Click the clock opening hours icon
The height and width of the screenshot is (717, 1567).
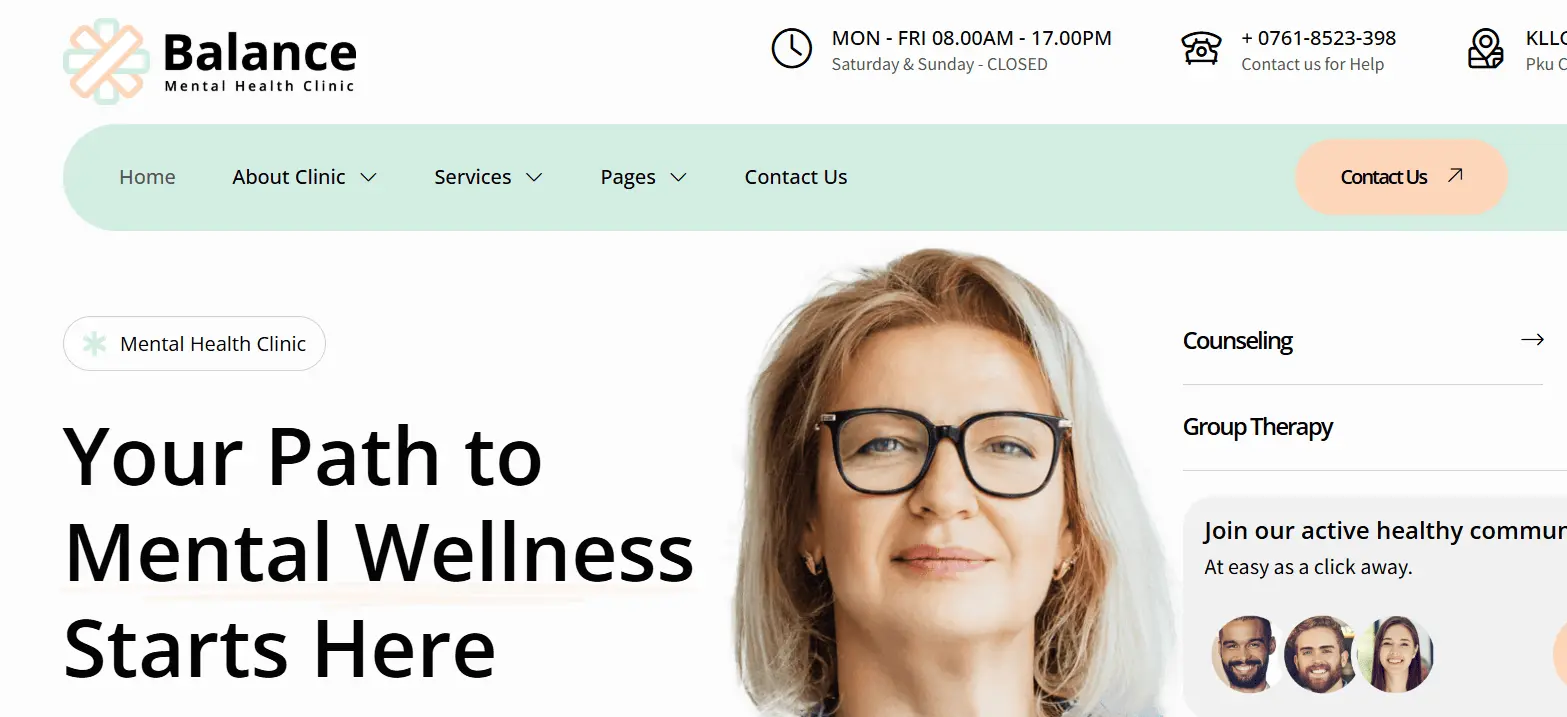click(791, 48)
